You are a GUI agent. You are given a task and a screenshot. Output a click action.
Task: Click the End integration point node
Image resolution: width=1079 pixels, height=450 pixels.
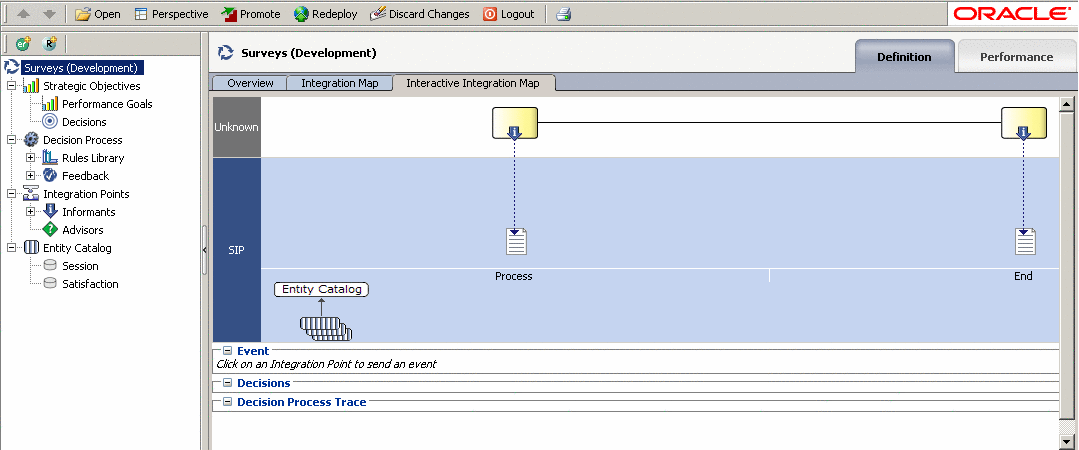coord(1024,124)
